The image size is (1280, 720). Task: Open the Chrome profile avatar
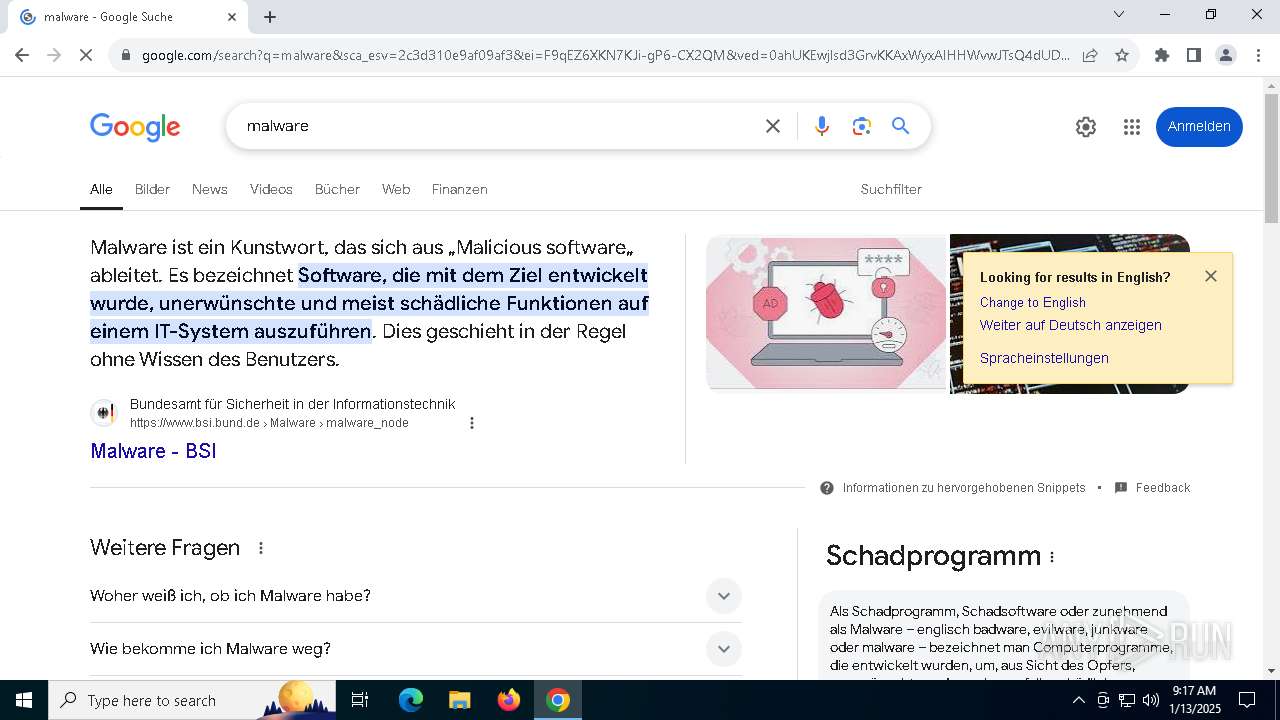pyautogui.click(x=1226, y=55)
